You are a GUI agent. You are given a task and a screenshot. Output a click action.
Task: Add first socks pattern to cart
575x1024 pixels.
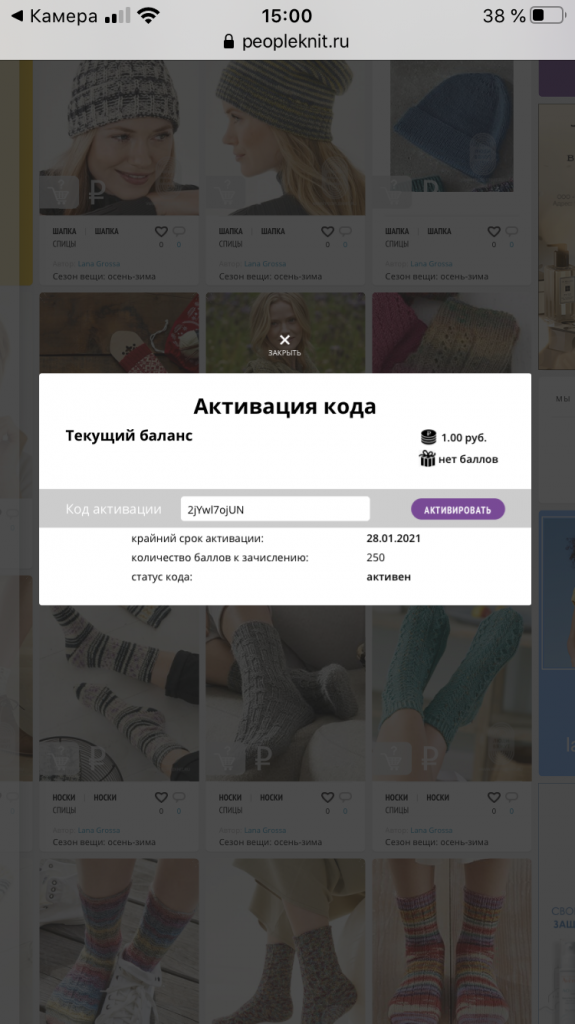tap(59, 759)
